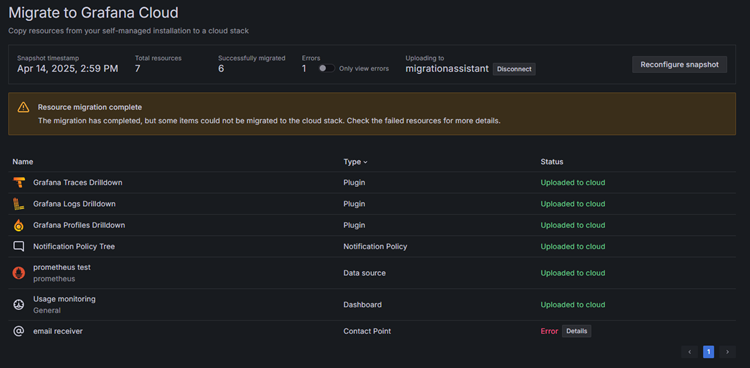Image resolution: width=750 pixels, height=368 pixels.
Task: Click the Grafana Profiles Drilldown name
Action: point(79,225)
